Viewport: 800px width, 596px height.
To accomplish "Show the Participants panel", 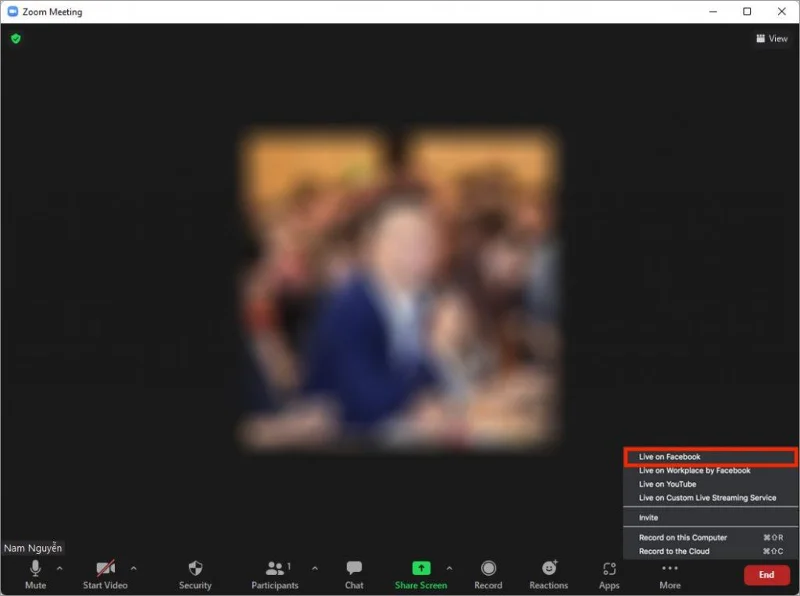I will tap(274, 575).
